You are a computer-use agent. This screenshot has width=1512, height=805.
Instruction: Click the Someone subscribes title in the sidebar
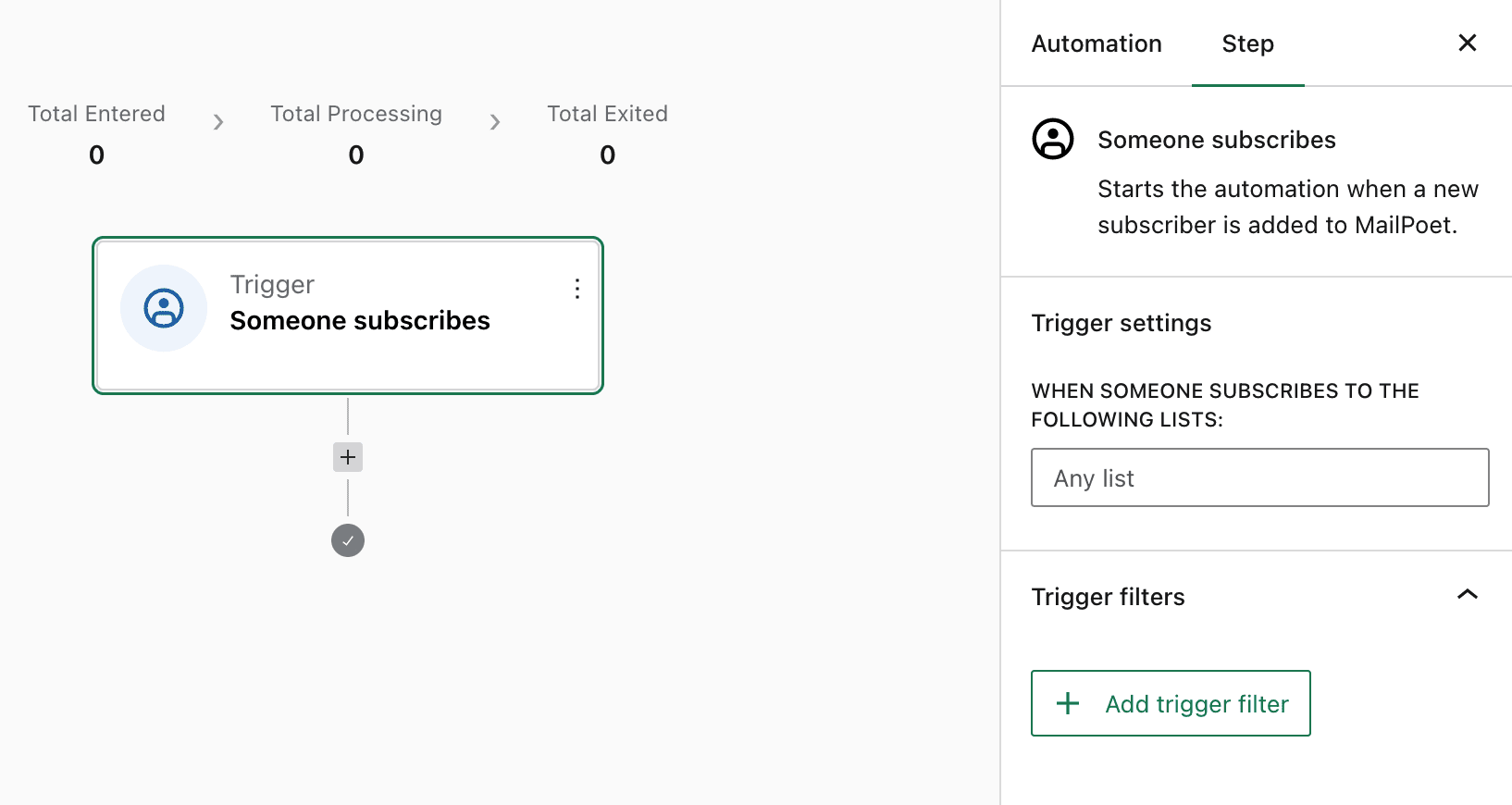click(x=1216, y=140)
